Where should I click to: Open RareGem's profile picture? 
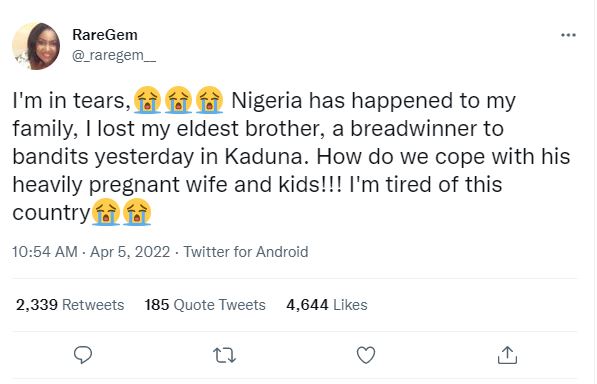(36, 46)
